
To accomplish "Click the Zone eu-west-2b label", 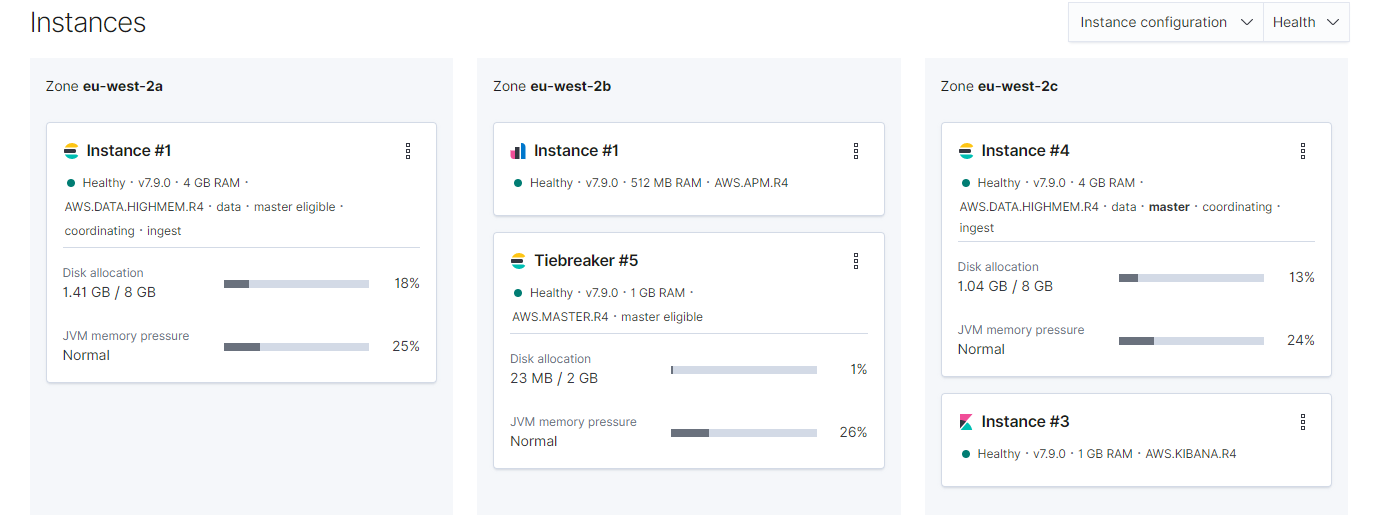I will [x=552, y=86].
